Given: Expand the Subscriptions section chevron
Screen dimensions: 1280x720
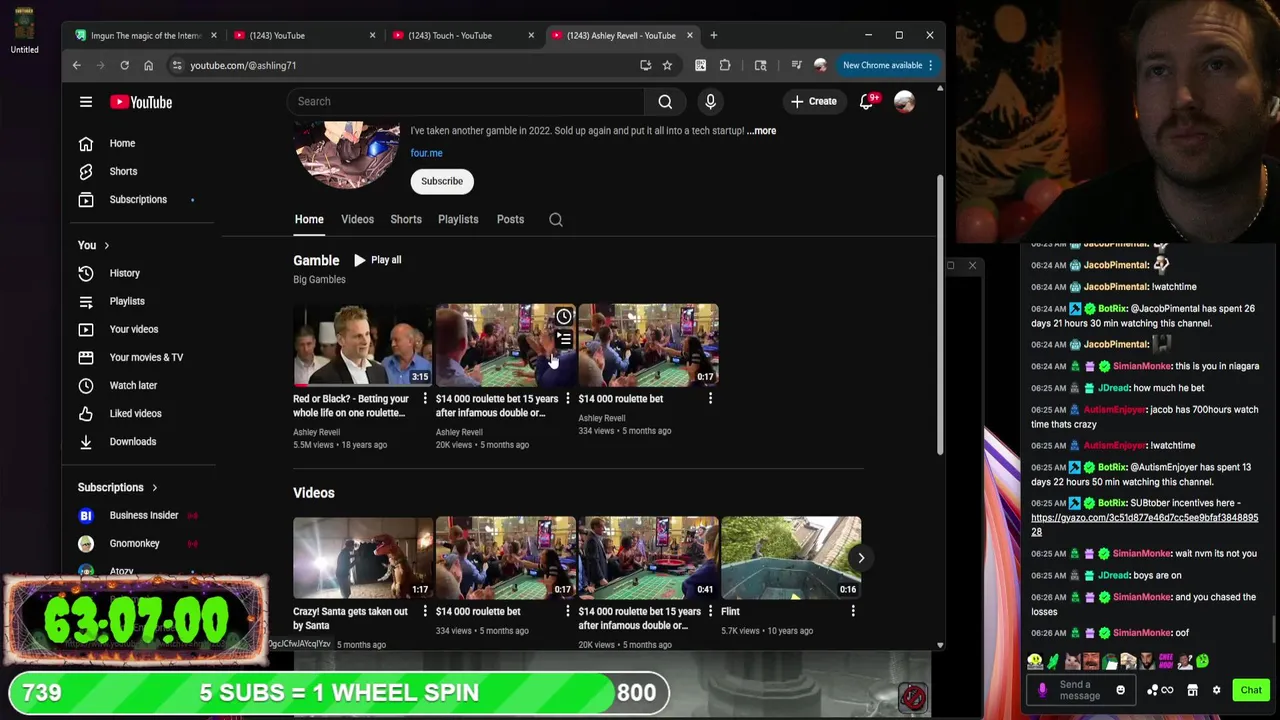Looking at the screenshot, I should point(154,487).
